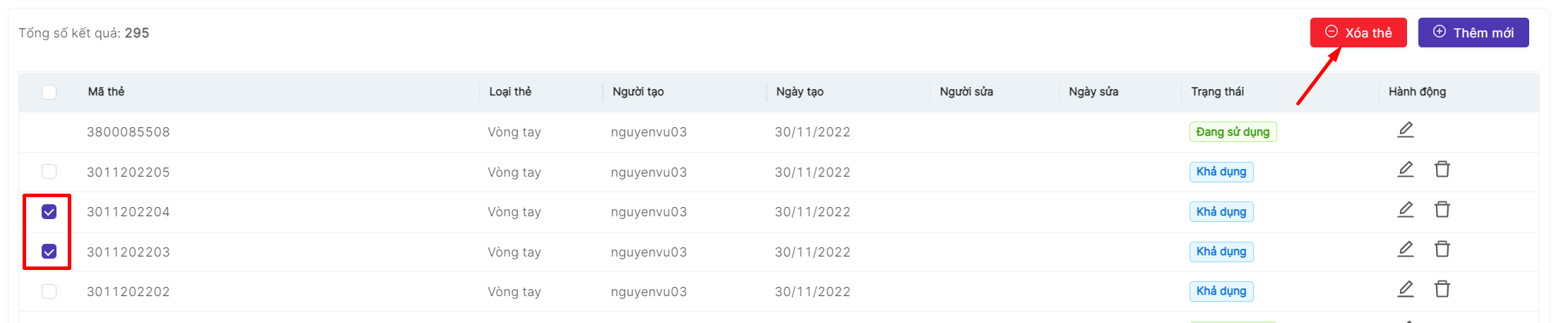Click trash icon for card 3011202204
Screen dimensions: 1568x323
[x=1442, y=210]
